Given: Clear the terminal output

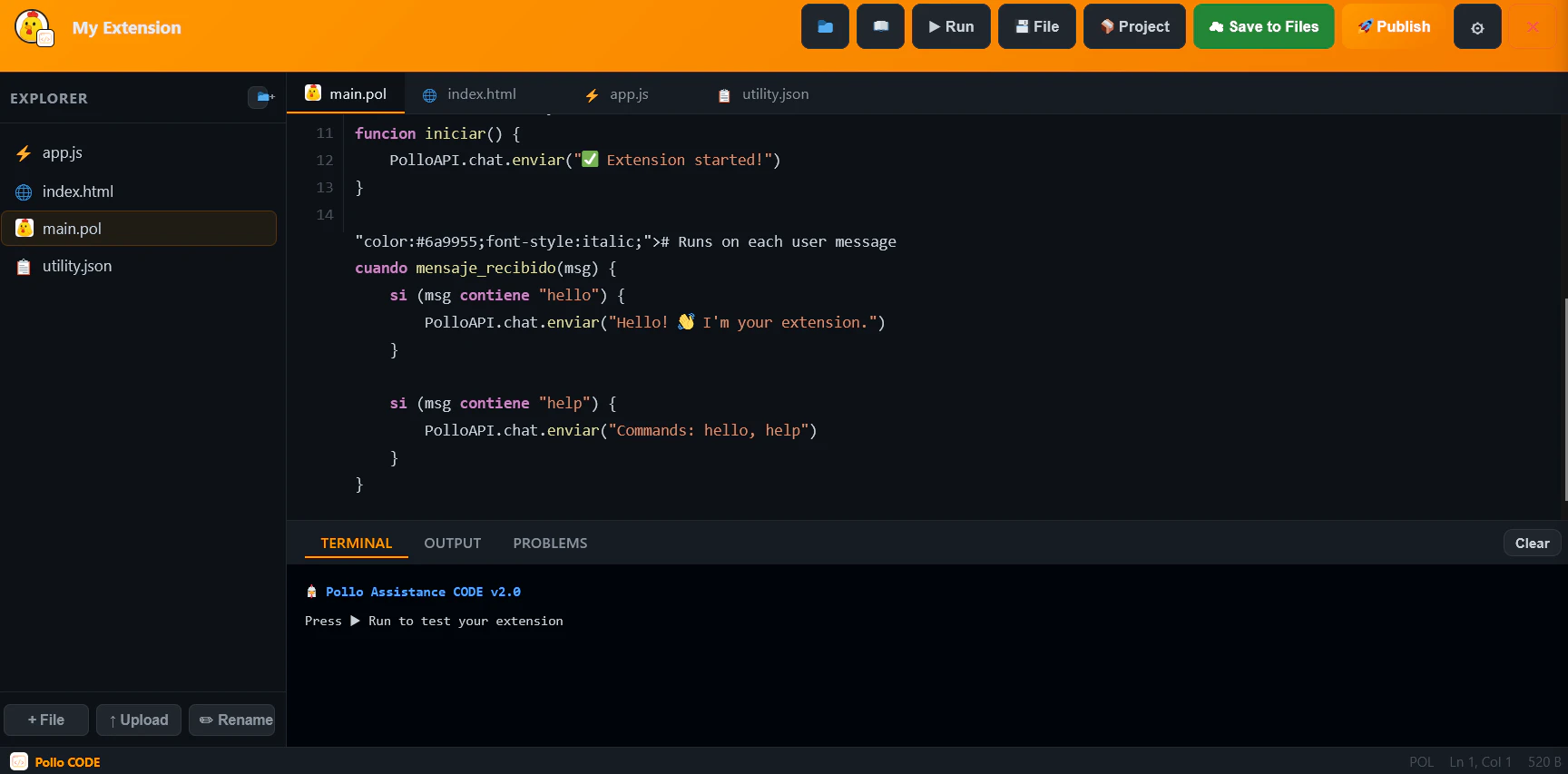Looking at the screenshot, I should pos(1532,543).
